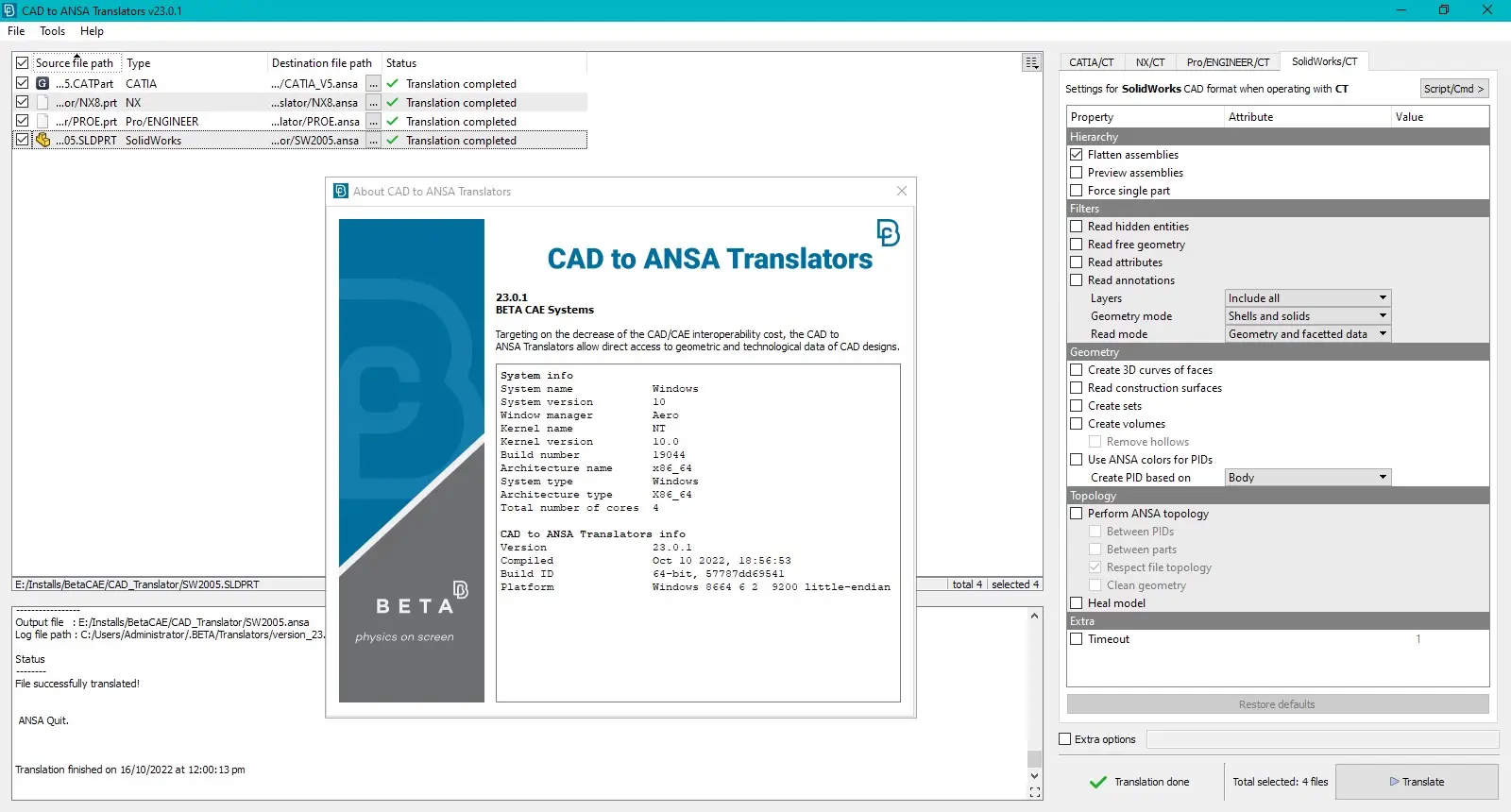Viewport: 1511px width, 812px height.
Task: Switch to the Pro/ENGINEER/CT tab
Action: [x=1228, y=62]
